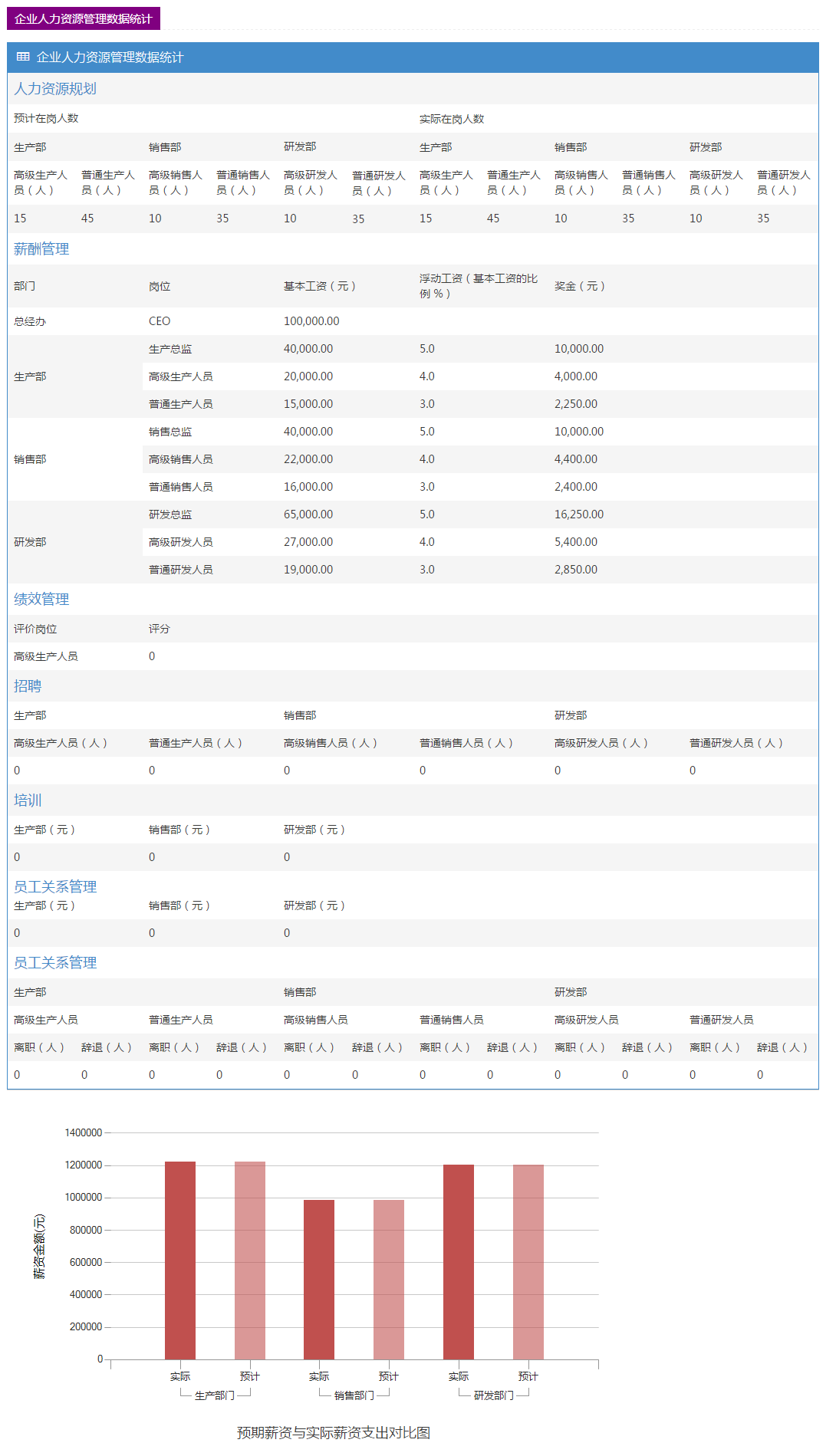Image resolution: width=836 pixels, height=1456 pixels.
Task: Click the 总经办 department cell
Action: point(30,321)
